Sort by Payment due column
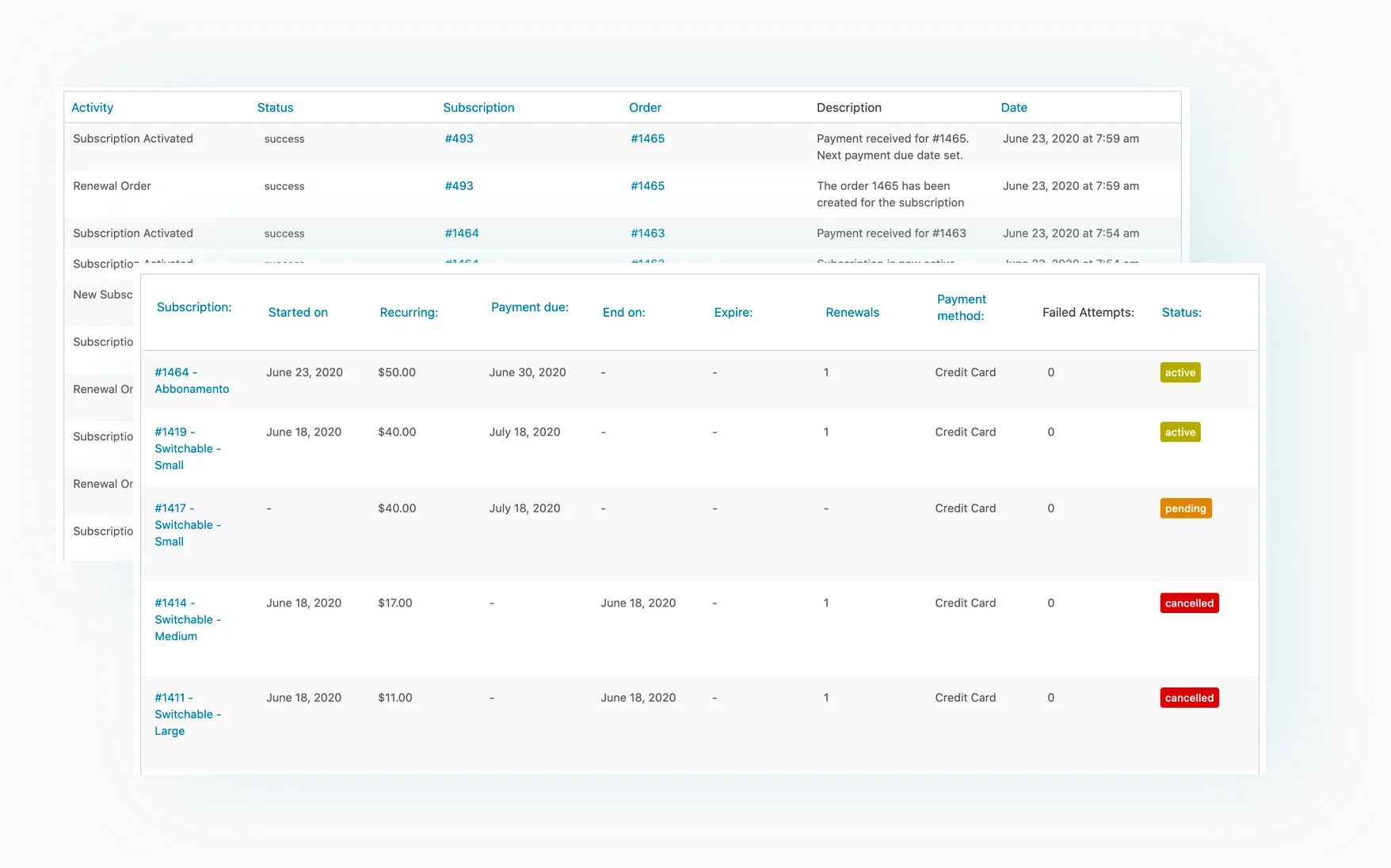The width and height of the screenshot is (1391, 868). (x=530, y=307)
